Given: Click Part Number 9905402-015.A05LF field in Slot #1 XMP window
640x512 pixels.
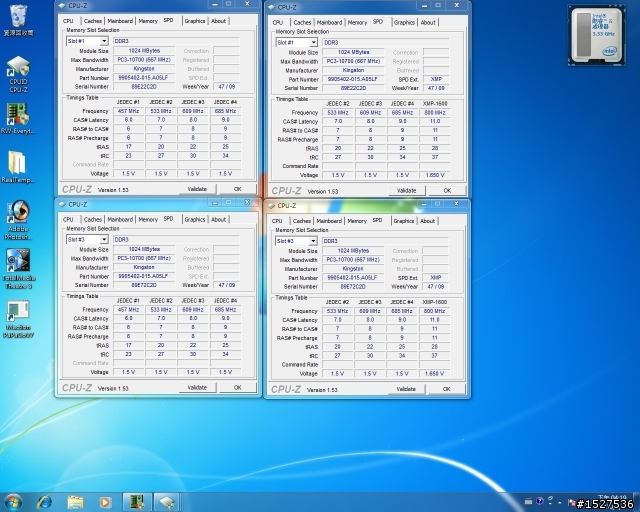Looking at the screenshot, I should [x=353, y=79].
